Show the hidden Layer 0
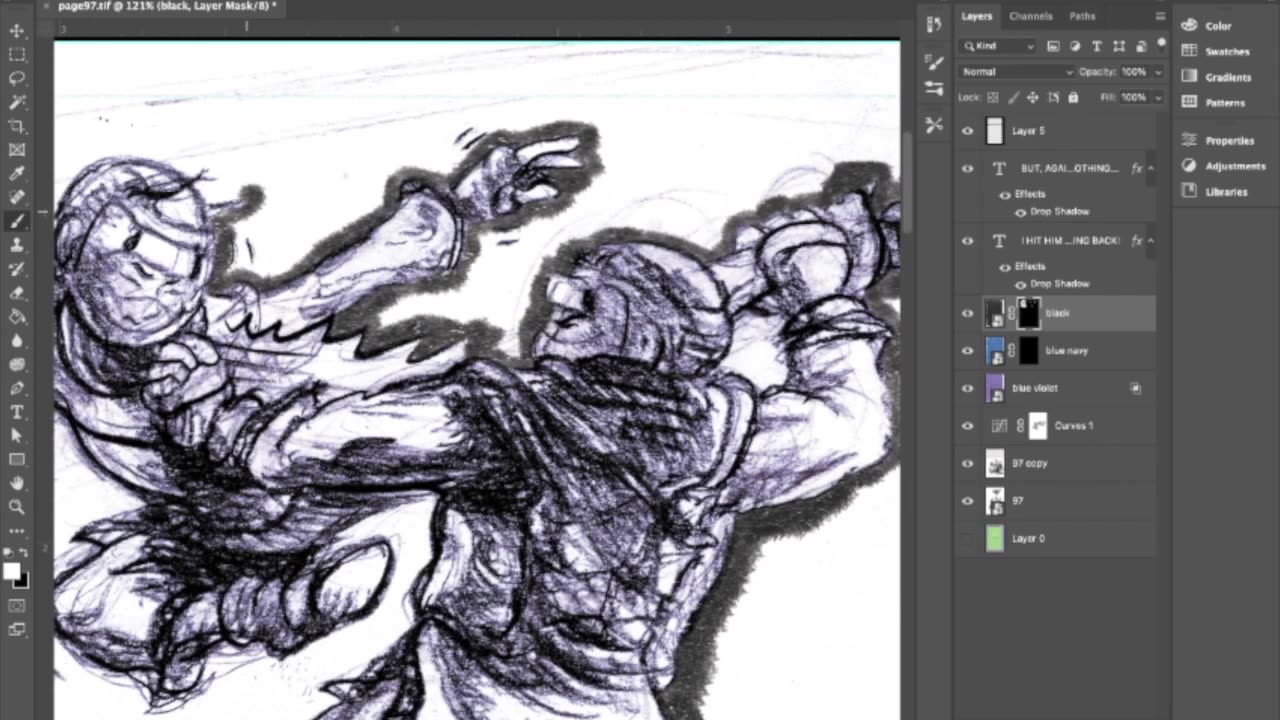 click(x=967, y=538)
